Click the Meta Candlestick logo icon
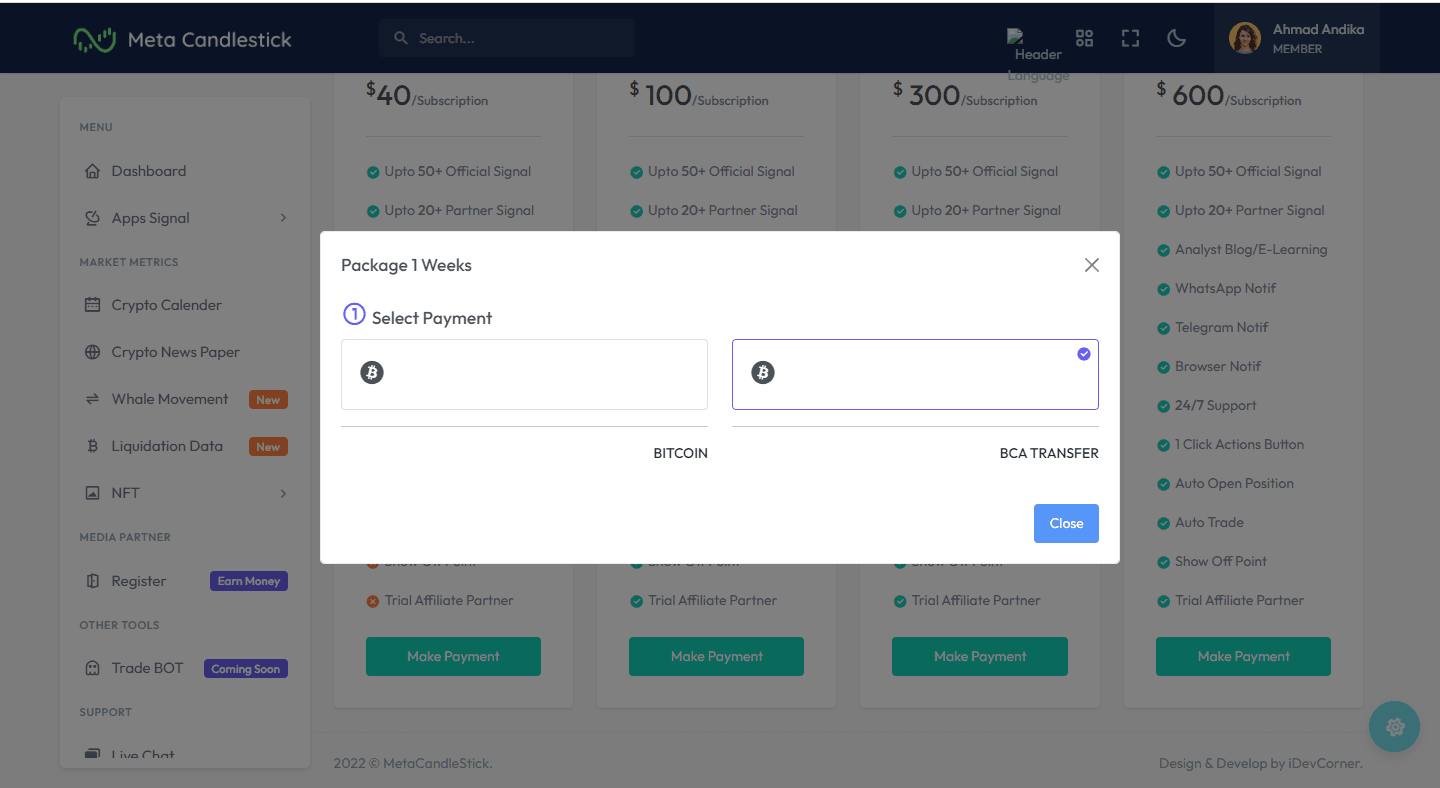1440x788 pixels. coord(95,39)
